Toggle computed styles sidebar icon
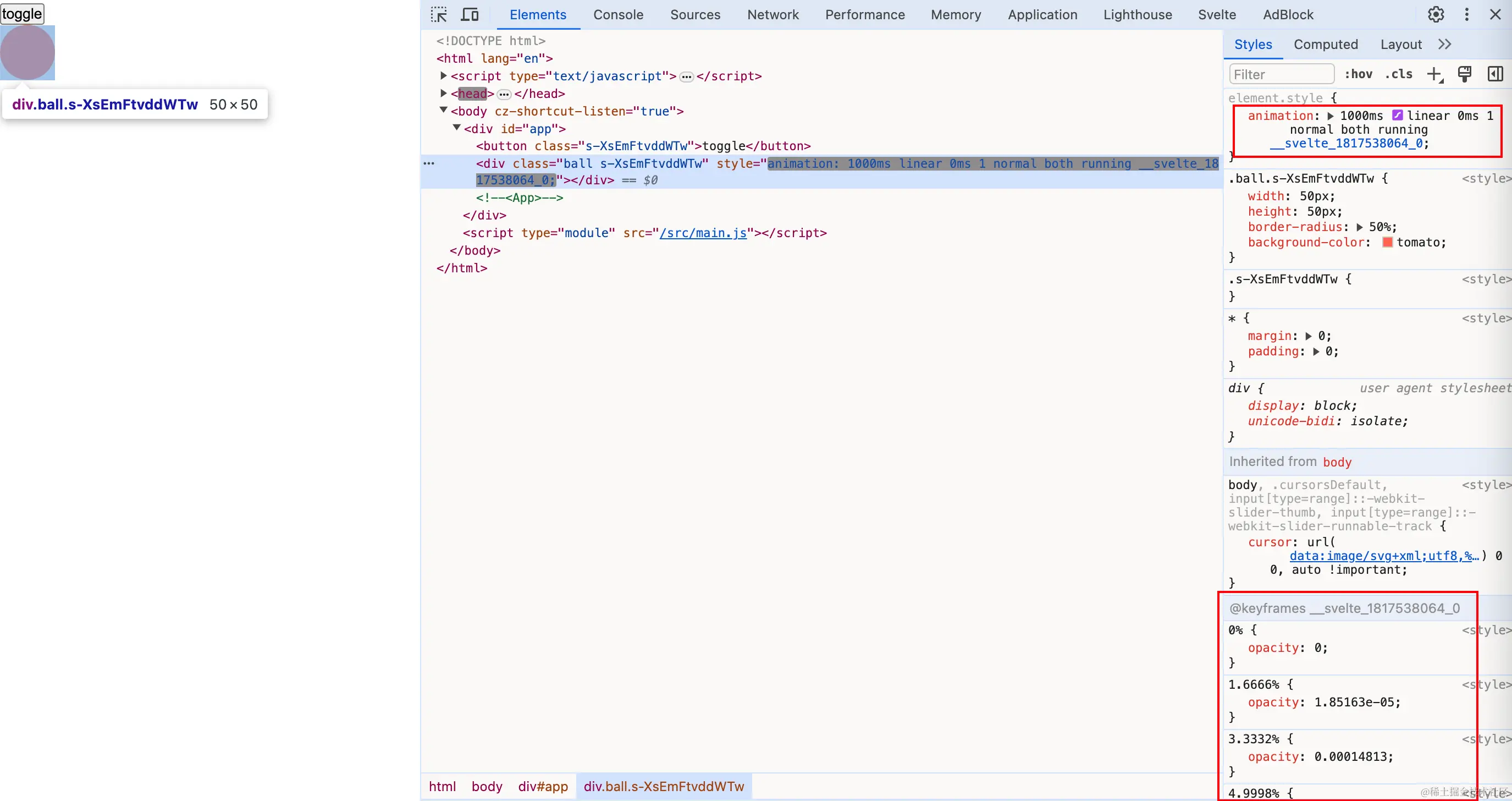 [1495, 75]
